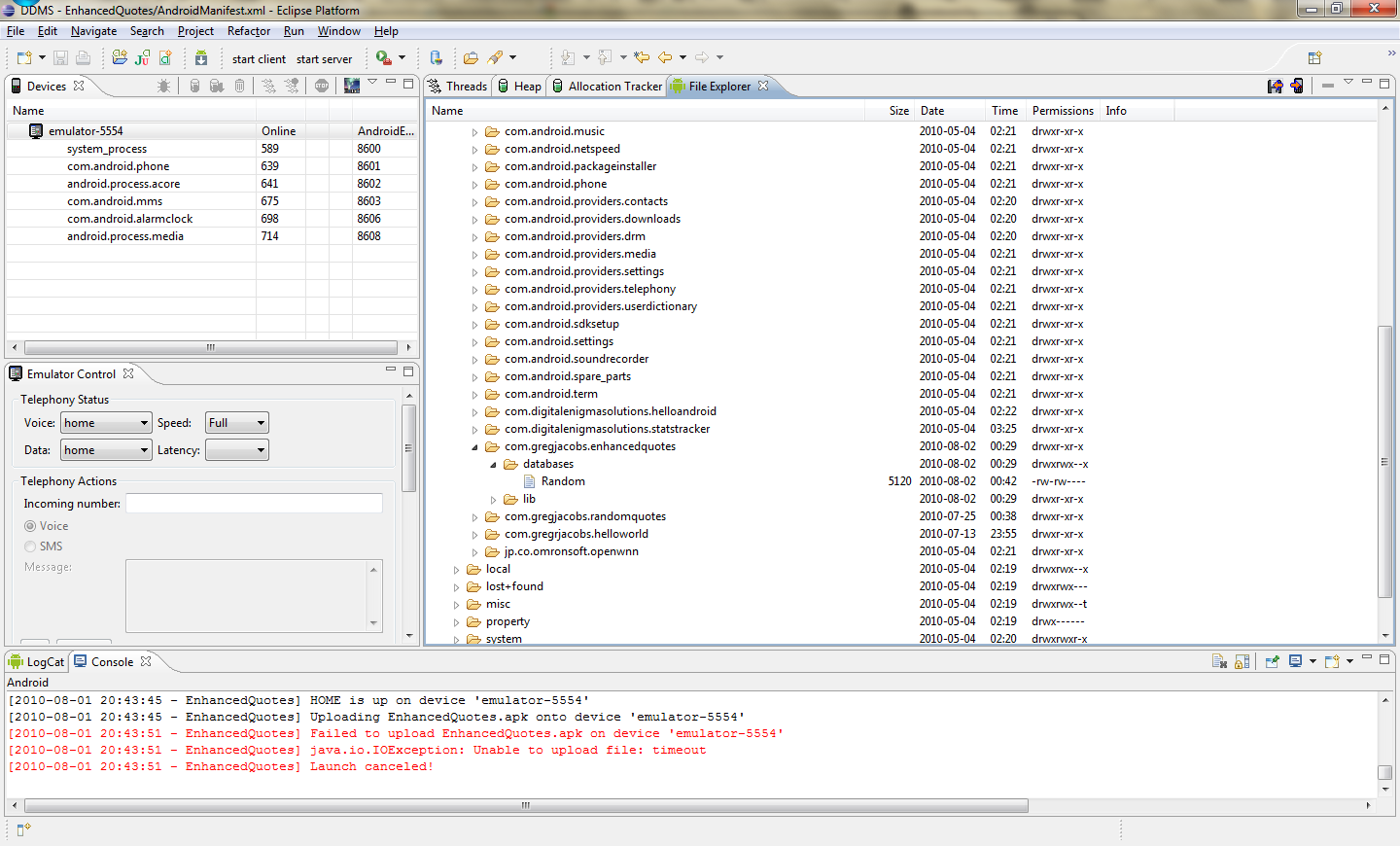Viewport: 1400px width, 846px height.
Task: Click the Dump HPROF file icon
Action: coord(217,87)
